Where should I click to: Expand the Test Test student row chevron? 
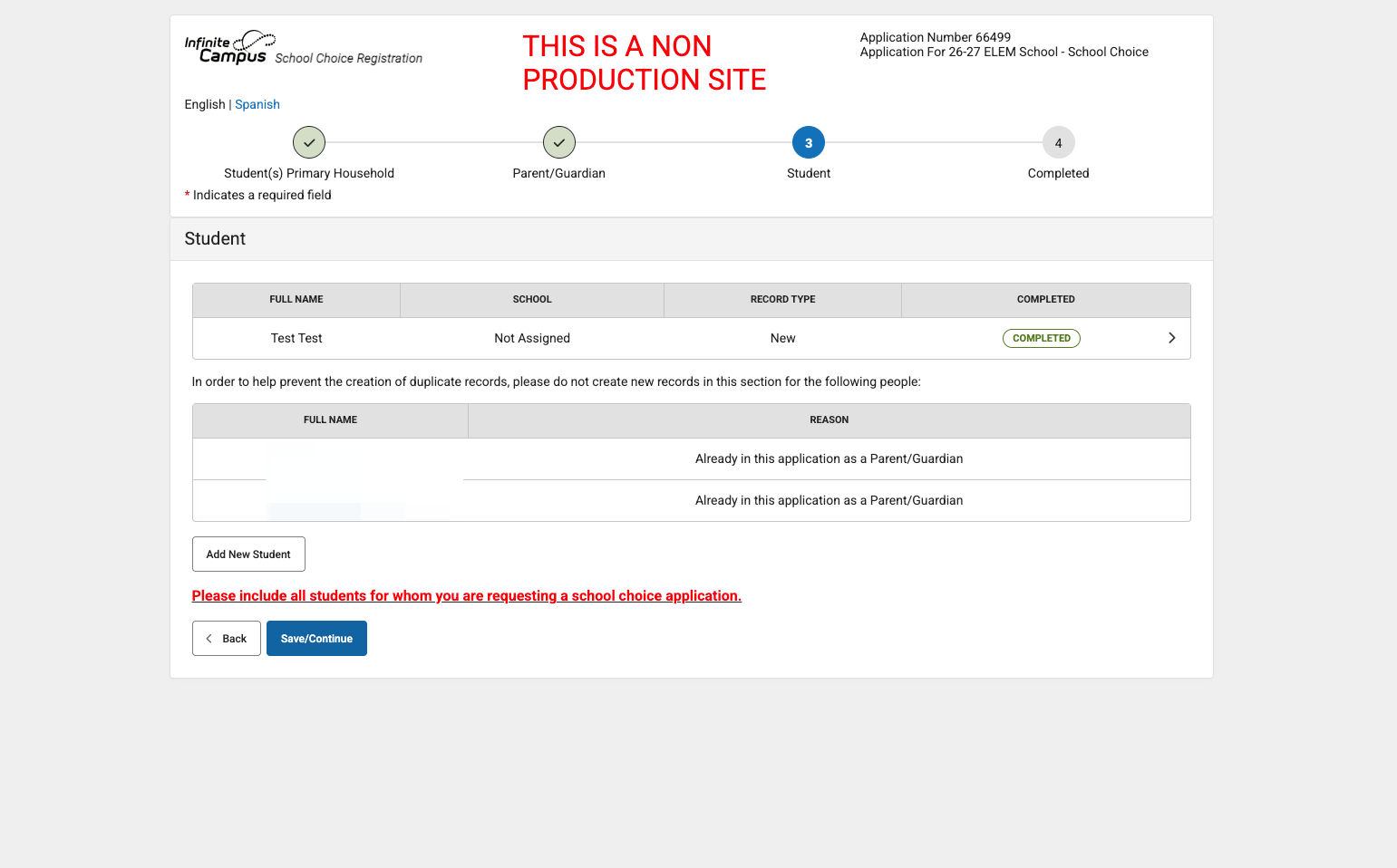coord(1172,338)
